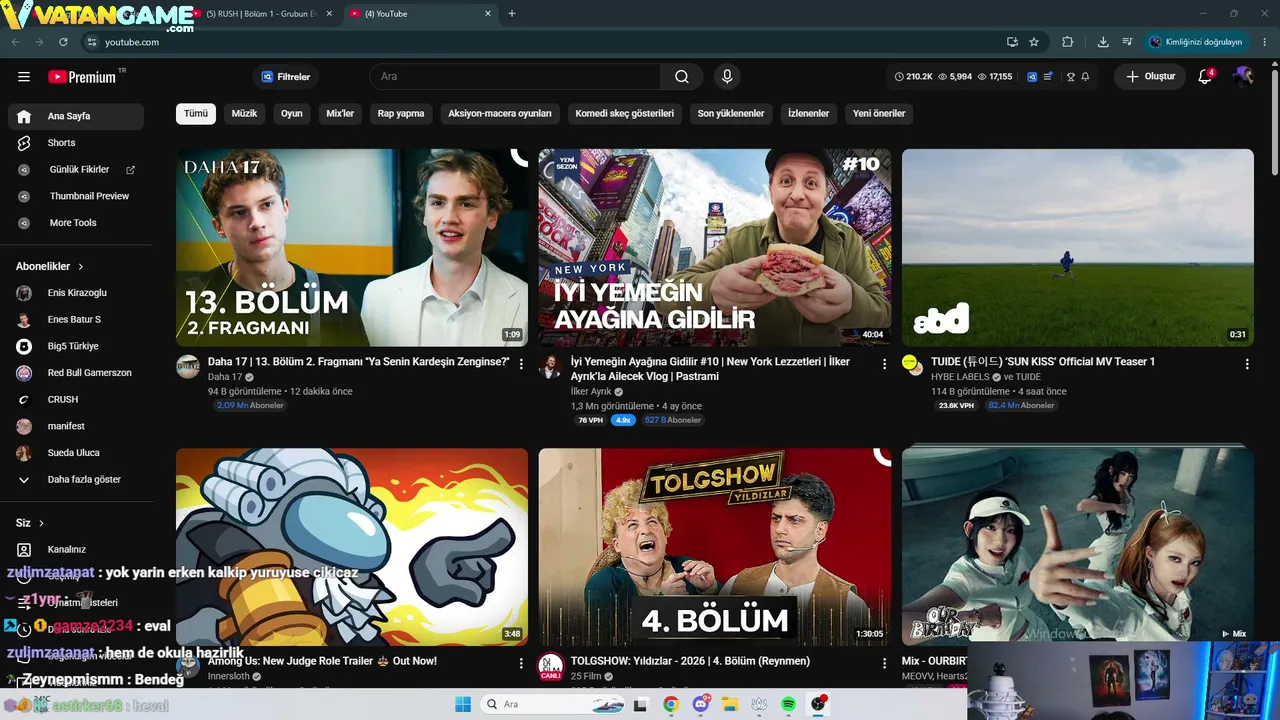Select the Son yüklenenler chip
1280x720 pixels.
[731, 114]
